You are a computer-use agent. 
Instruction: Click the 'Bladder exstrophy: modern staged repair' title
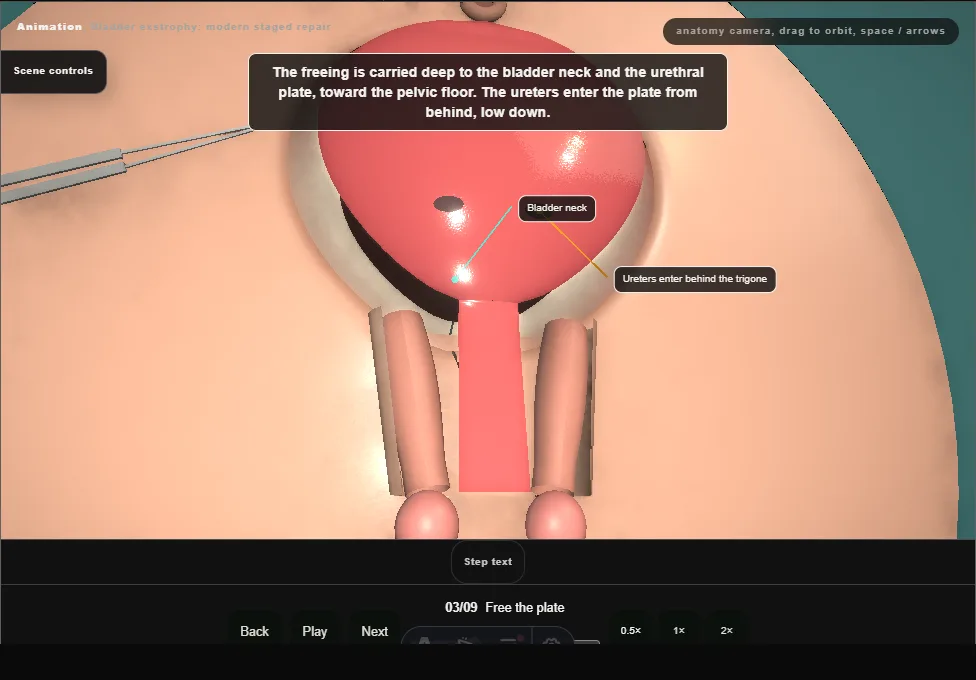click(x=211, y=27)
